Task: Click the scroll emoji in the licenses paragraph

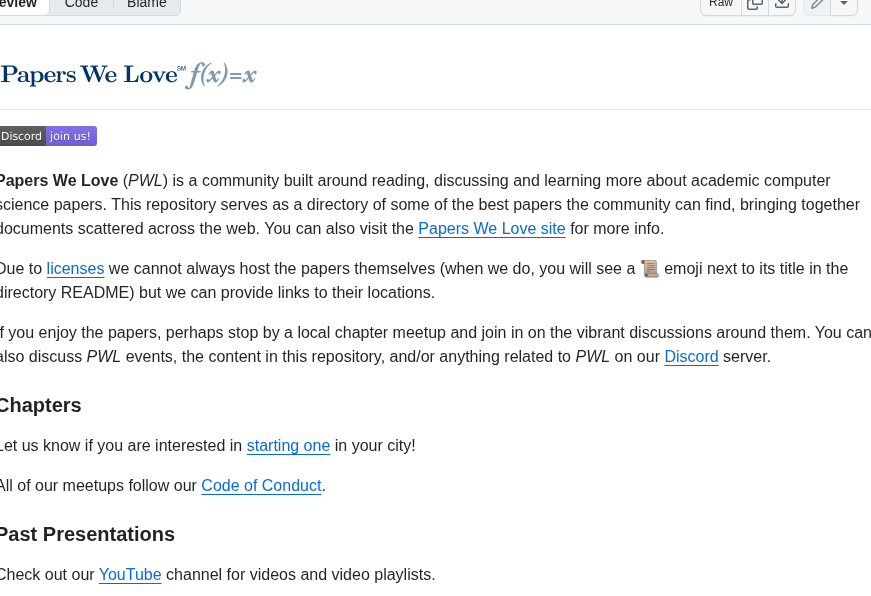Action: (649, 268)
